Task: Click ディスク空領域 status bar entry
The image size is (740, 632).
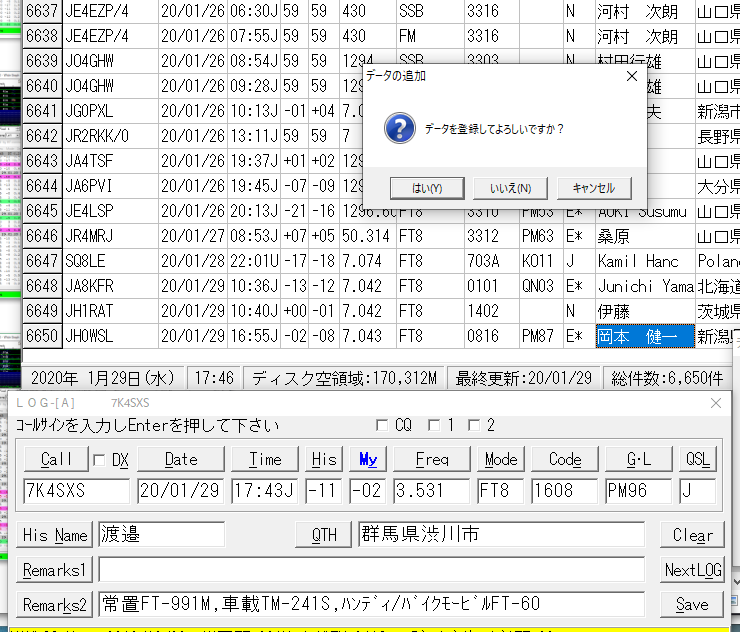Action: 344,378
